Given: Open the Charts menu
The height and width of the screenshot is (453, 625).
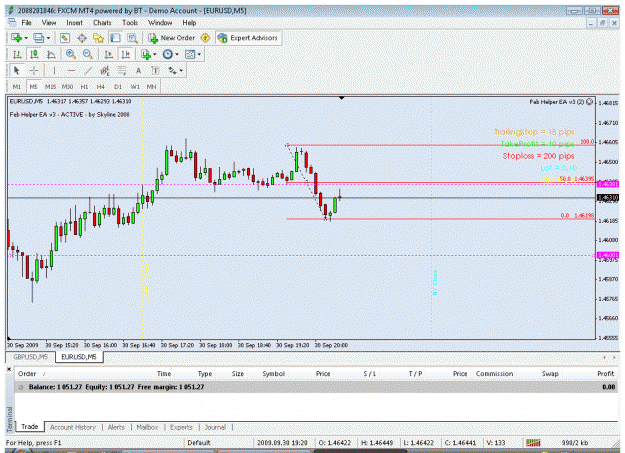Looking at the screenshot, I should pyautogui.click(x=102, y=23).
